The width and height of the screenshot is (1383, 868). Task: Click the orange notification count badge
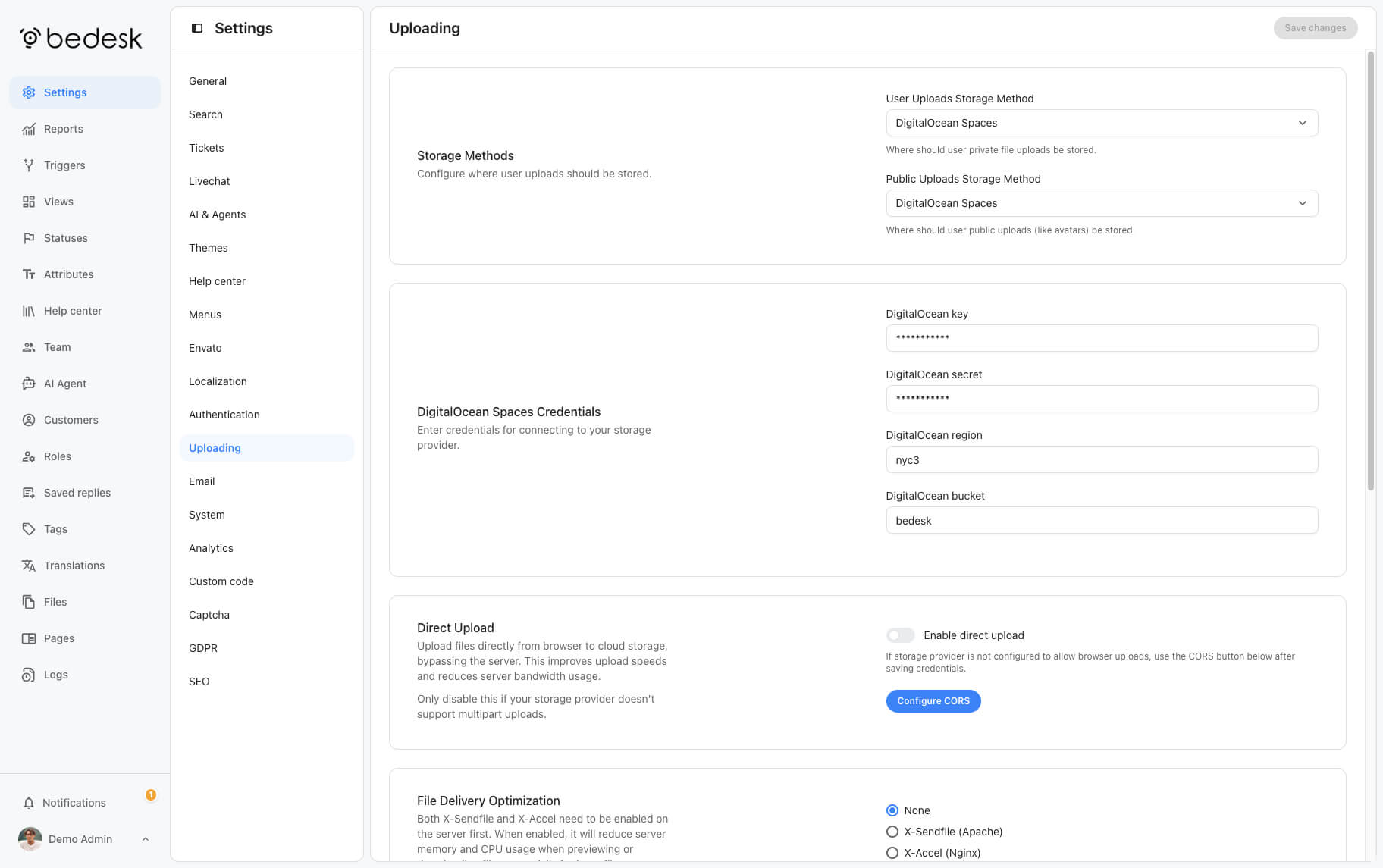[151, 794]
